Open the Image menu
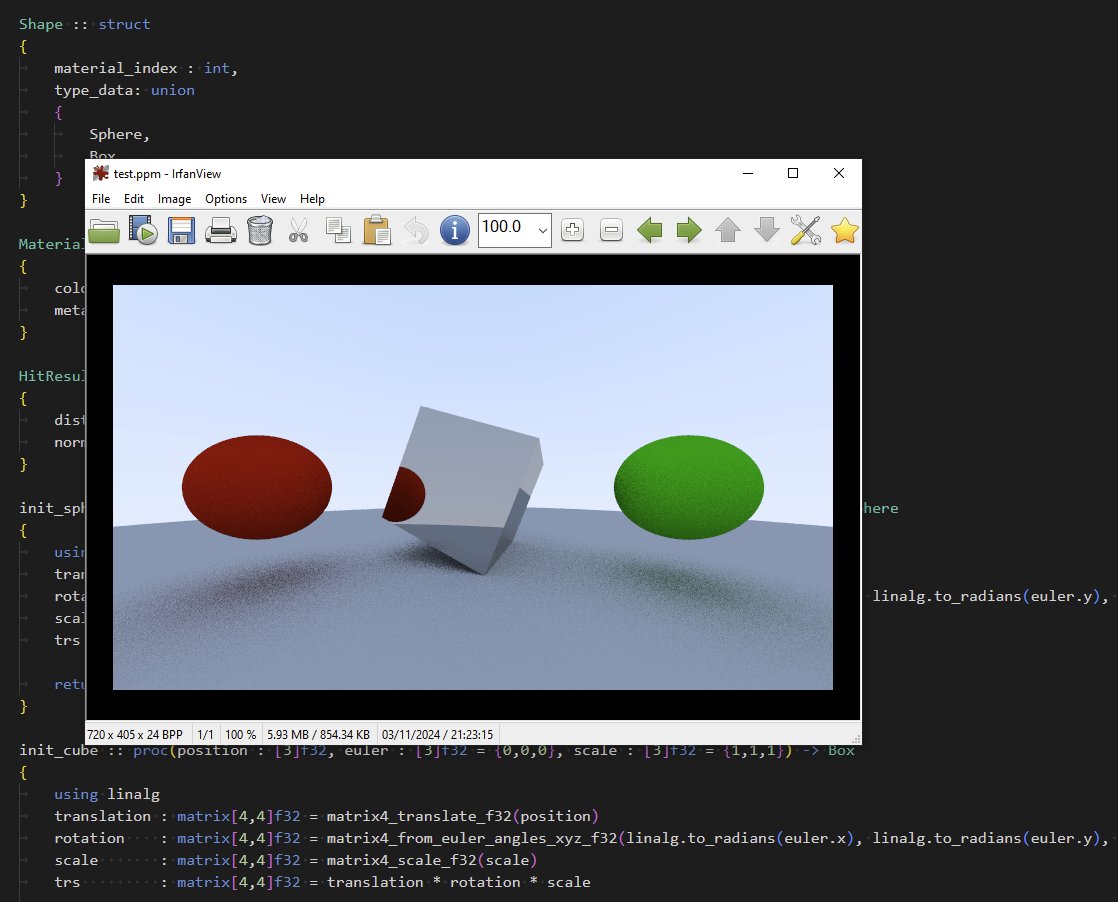The width and height of the screenshot is (1118, 902). (x=175, y=199)
